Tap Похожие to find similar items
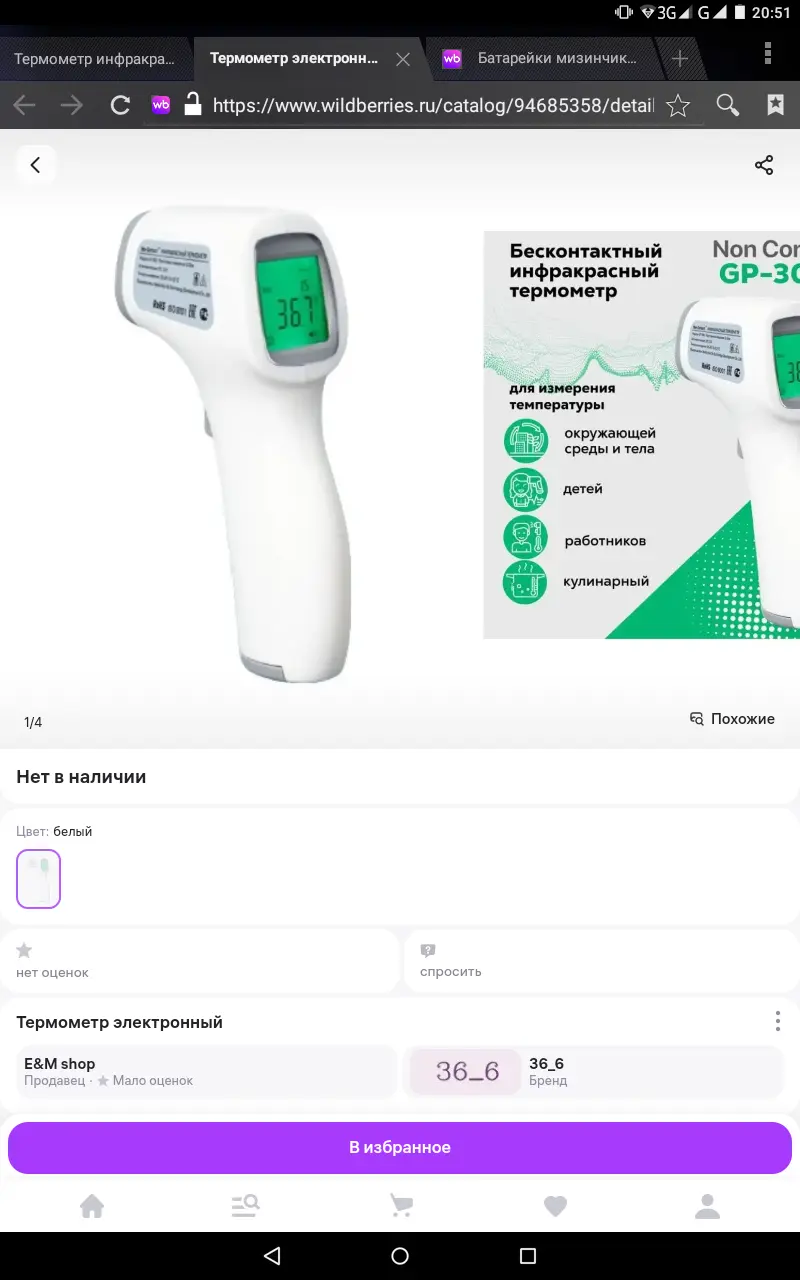800x1280 pixels. pyautogui.click(x=732, y=718)
